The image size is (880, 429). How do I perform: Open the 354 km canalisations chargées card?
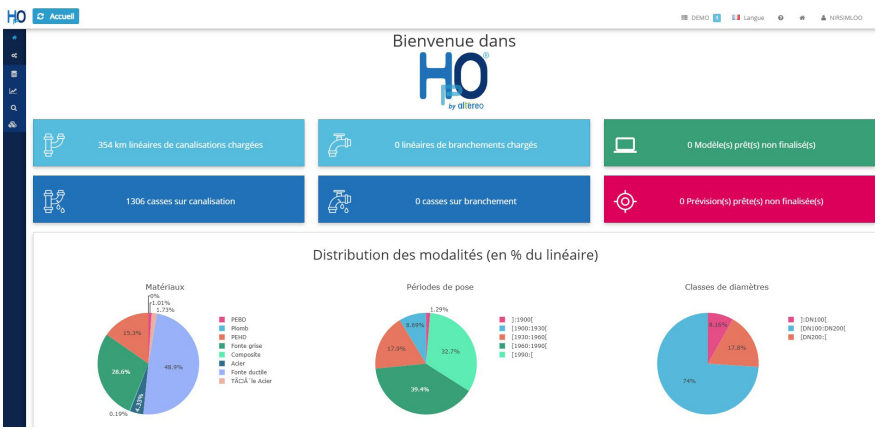pyautogui.click(x=169, y=143)
